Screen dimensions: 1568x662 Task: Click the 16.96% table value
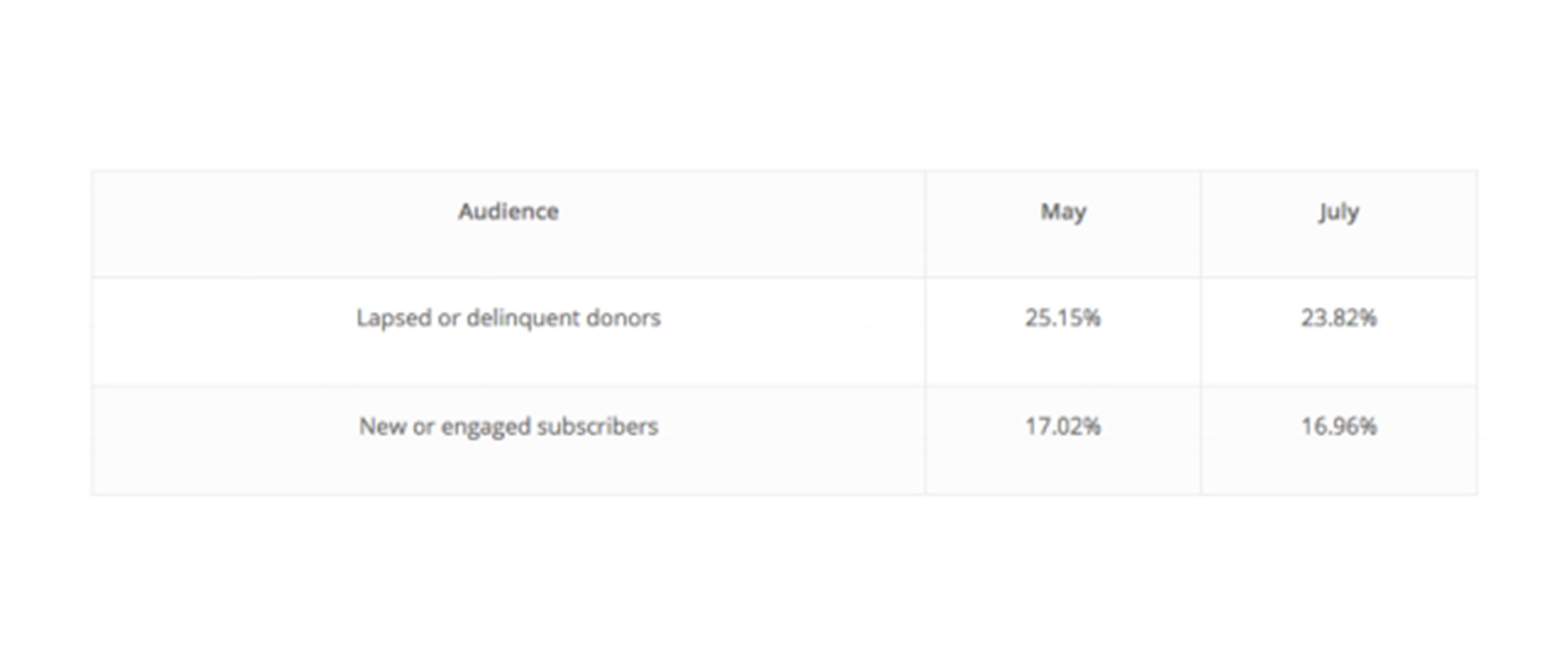(x=1339, y=426)
